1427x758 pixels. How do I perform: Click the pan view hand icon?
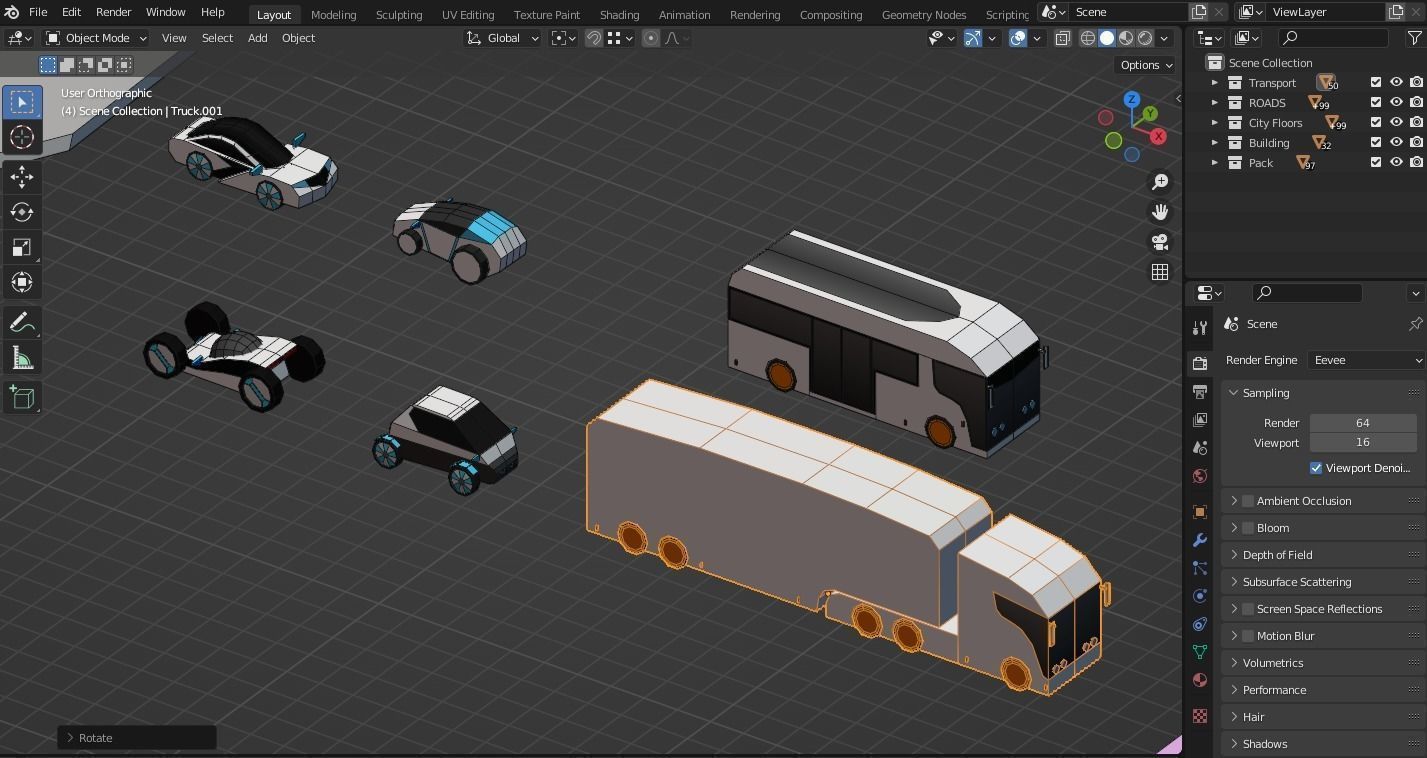coord(1160,212)
